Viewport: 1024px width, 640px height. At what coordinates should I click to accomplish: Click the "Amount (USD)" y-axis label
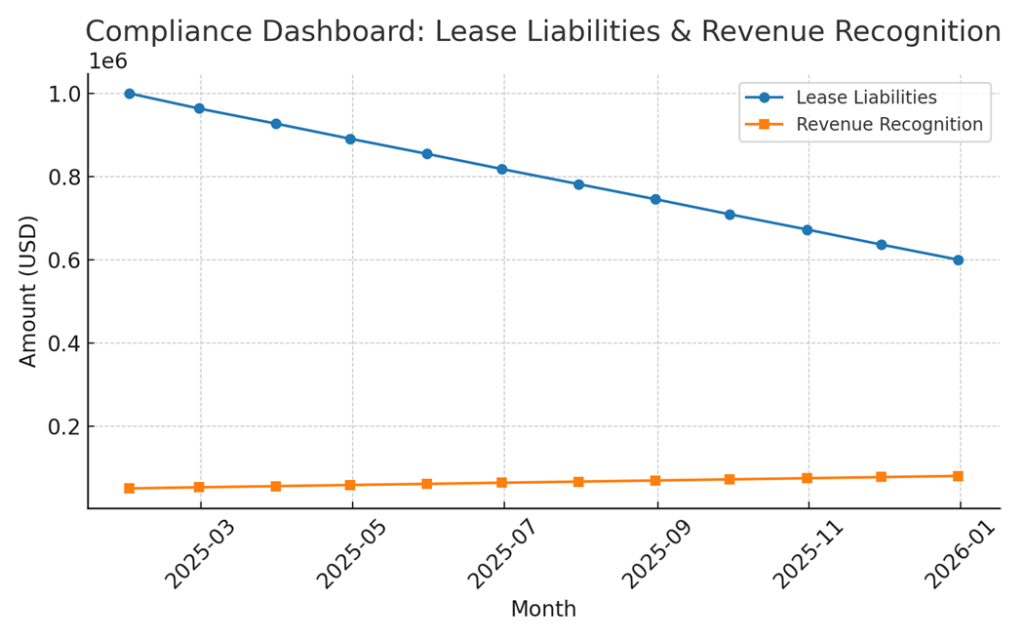coord(29,290)
